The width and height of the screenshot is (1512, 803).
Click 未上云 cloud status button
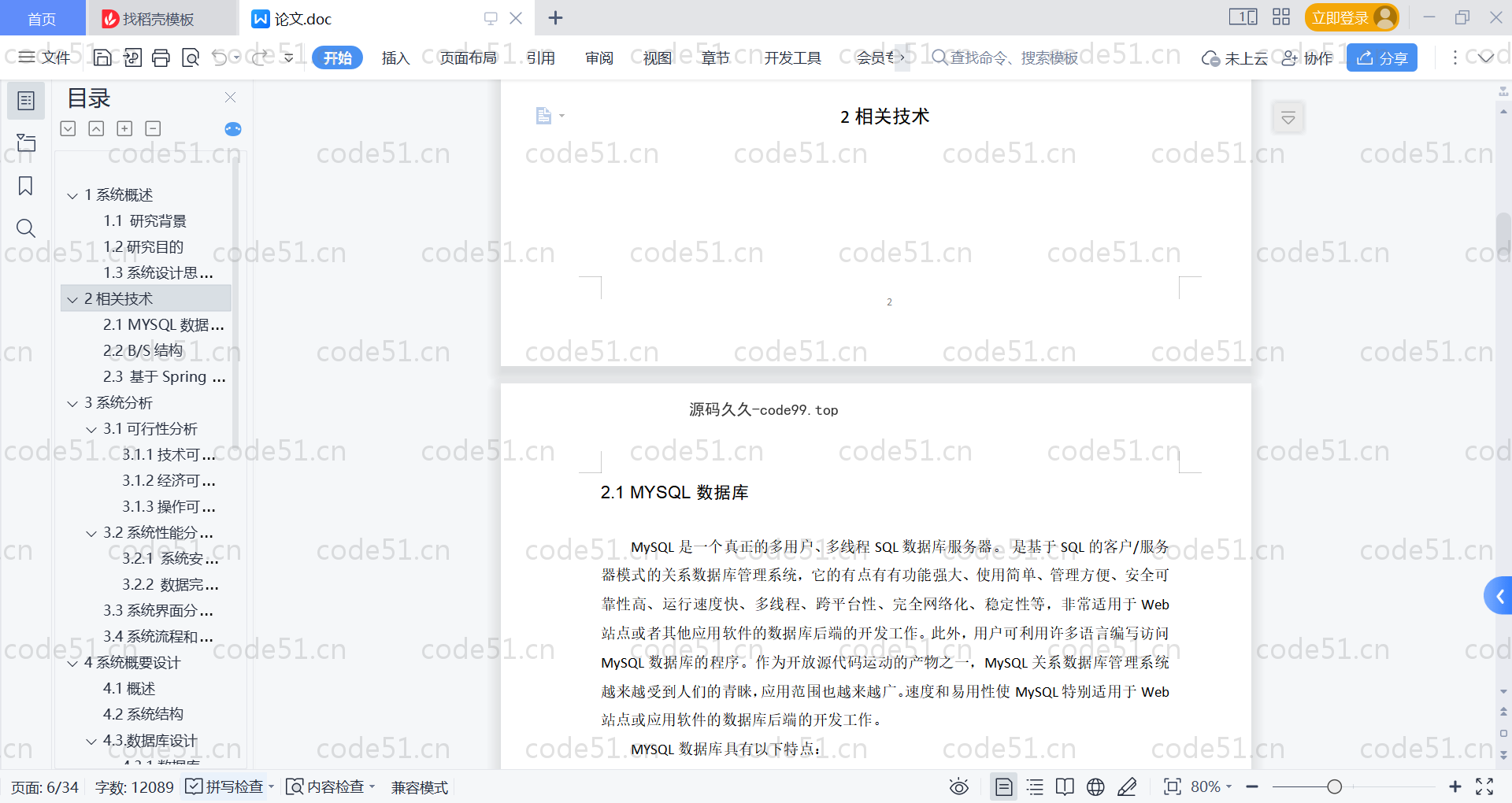point(1235,57)
